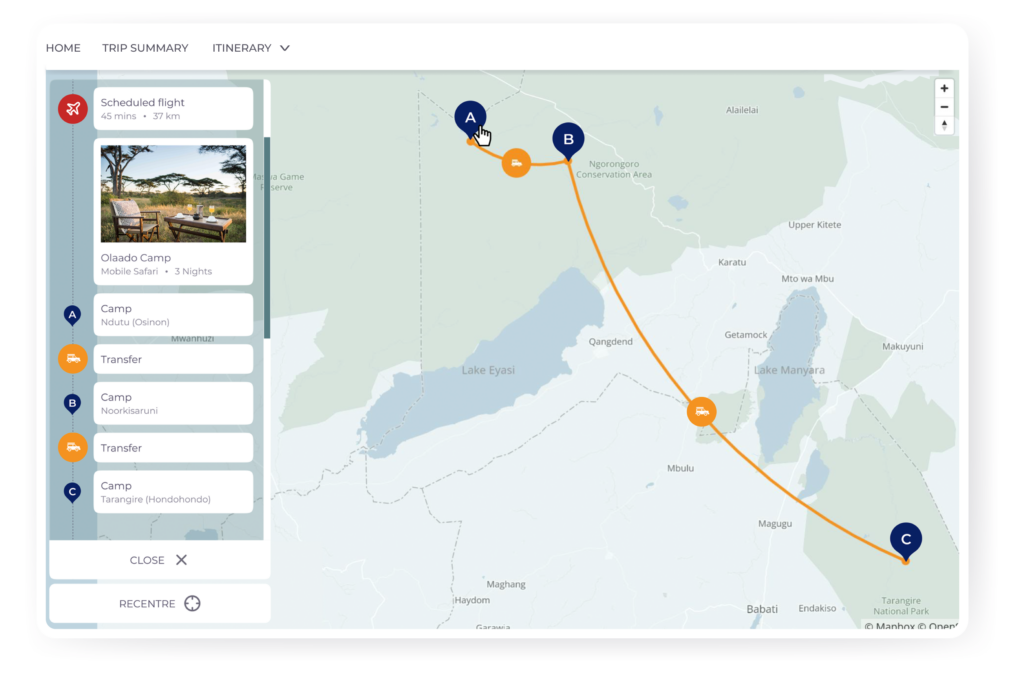
Task: Click the Upper Kitete map label
Action: (814, 225)
